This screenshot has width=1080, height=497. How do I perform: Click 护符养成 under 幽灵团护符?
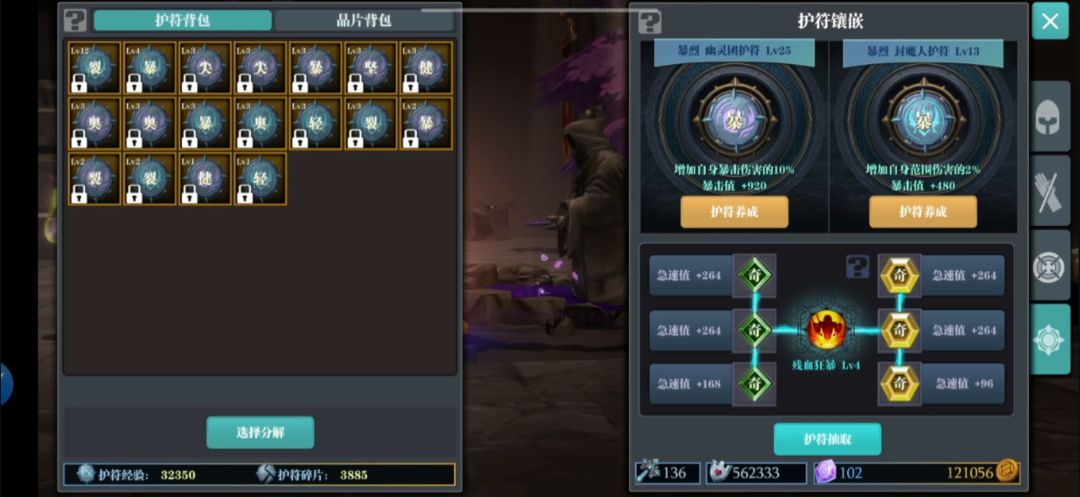pyautogui.click(x=734, y=211)
